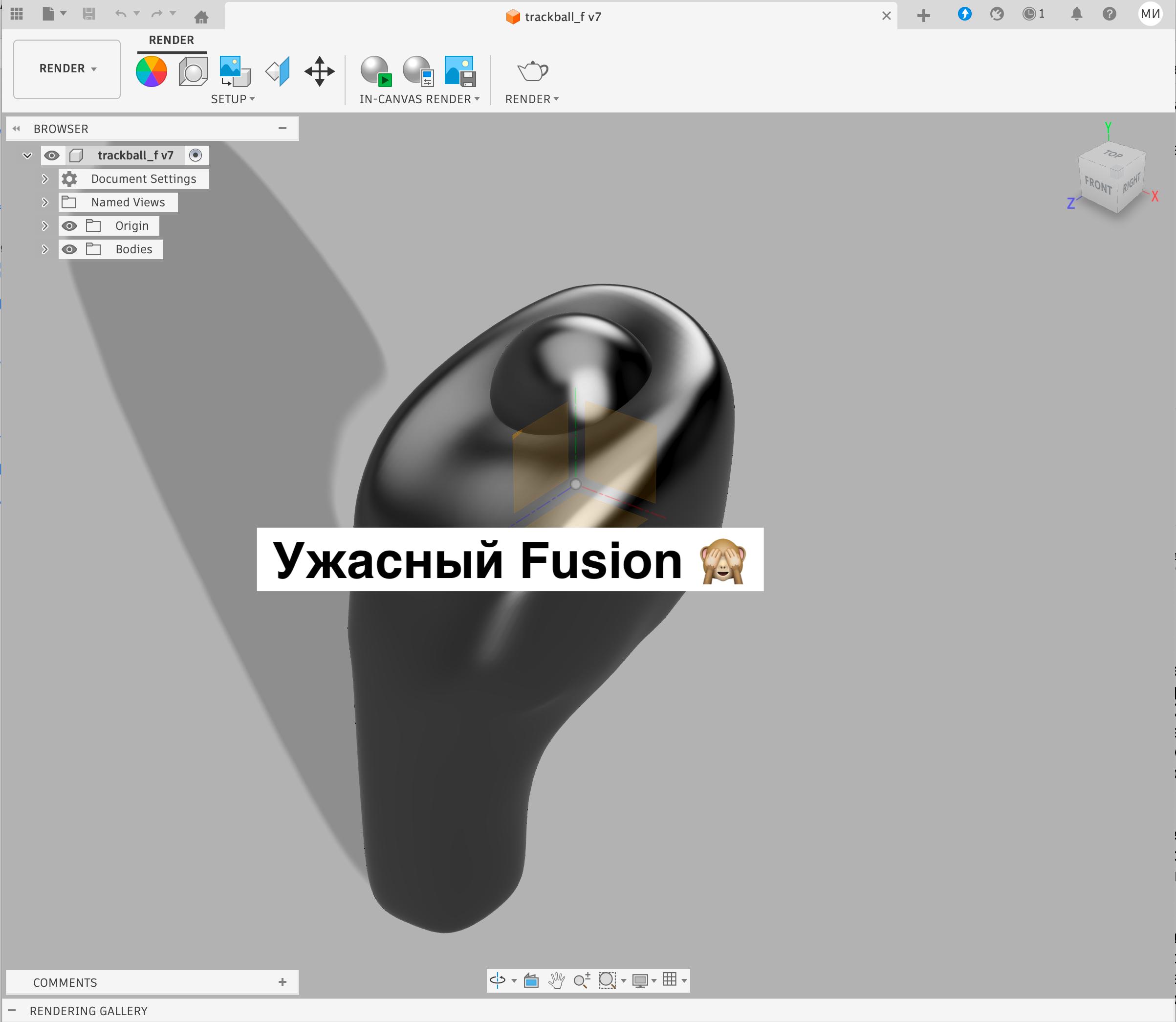
Task: Select the Origin tree item label
Action: [132, 226]
